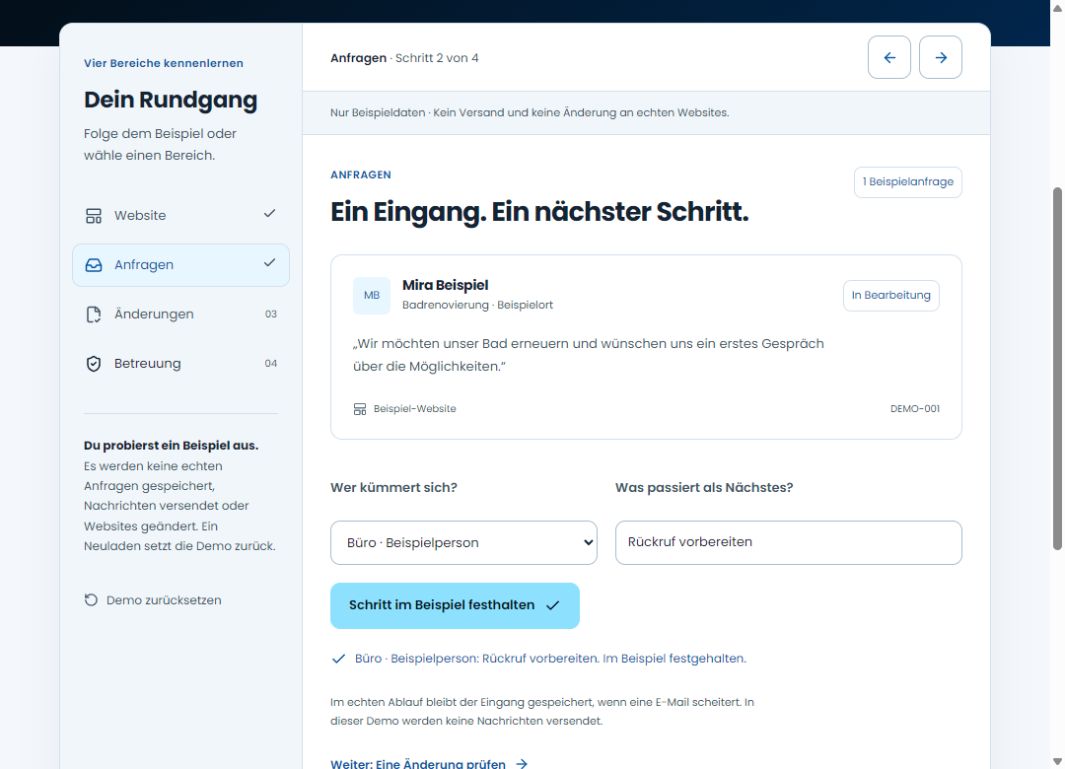Click the blue confirmation checkmark icon
The width and height of the screenshot is (1065, 769).
(338, 659)
